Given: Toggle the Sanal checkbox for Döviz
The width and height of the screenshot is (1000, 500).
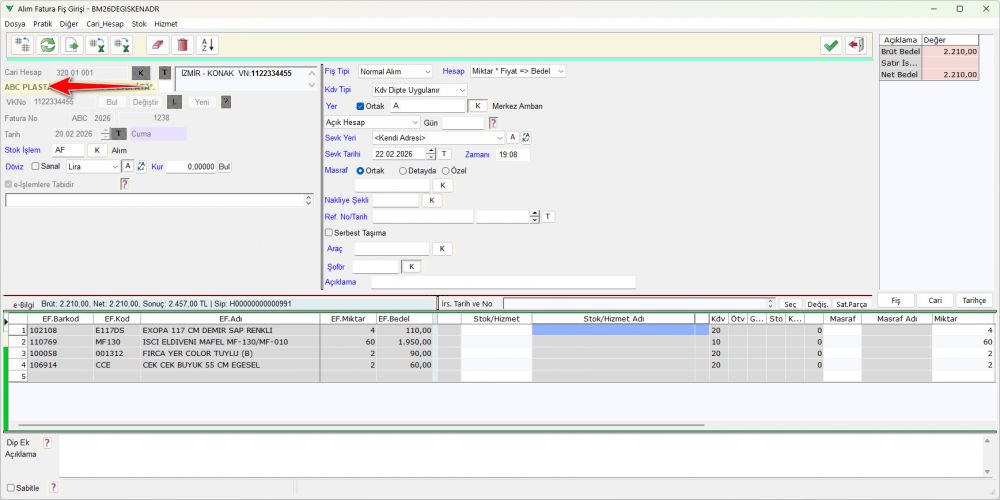Looking at the screenshot, I should (x=36, y=166).
